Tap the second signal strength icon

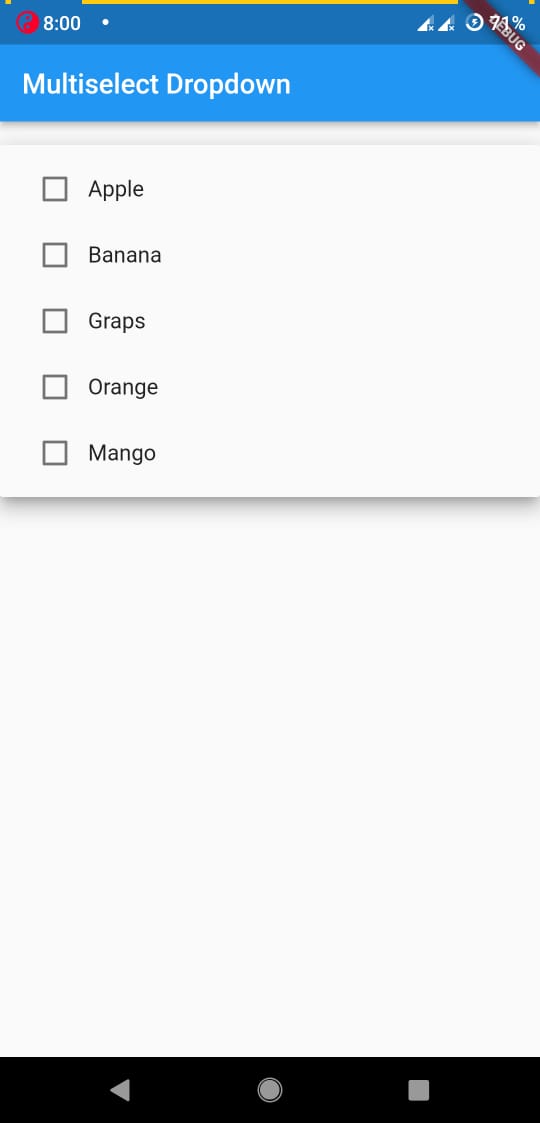pos(446,24)
